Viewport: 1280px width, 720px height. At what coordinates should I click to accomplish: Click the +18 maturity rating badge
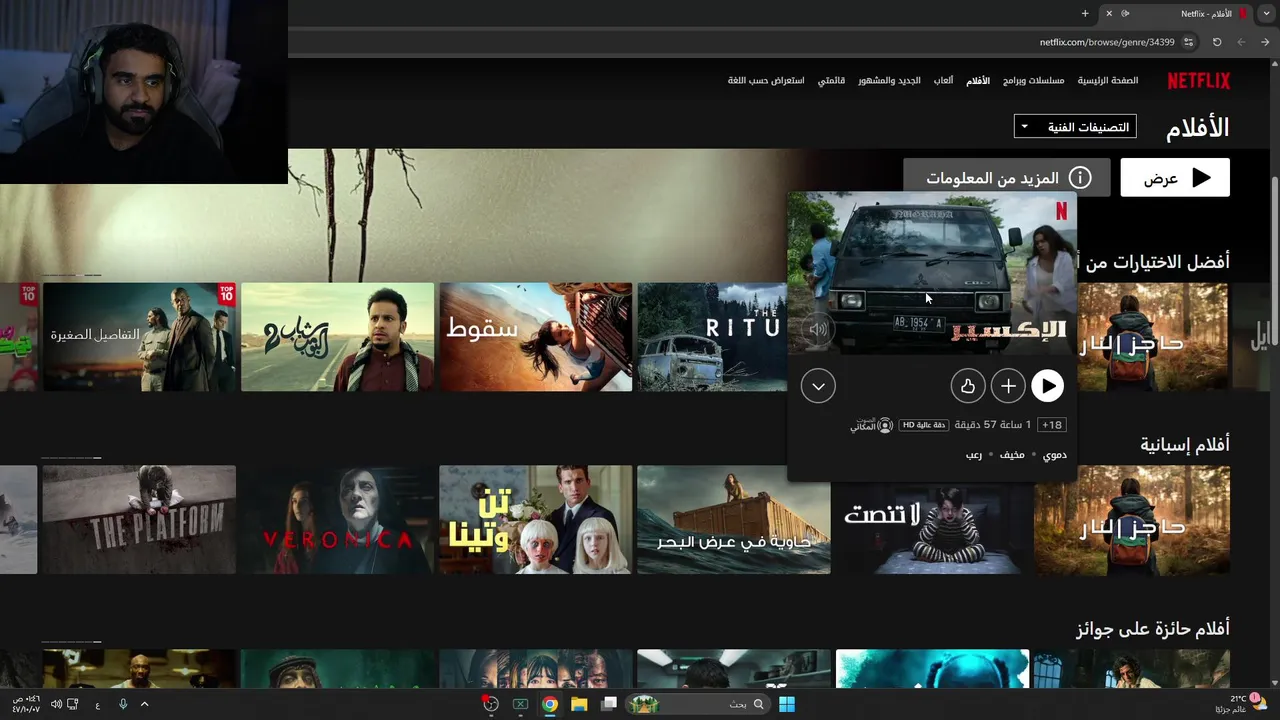1052,425
